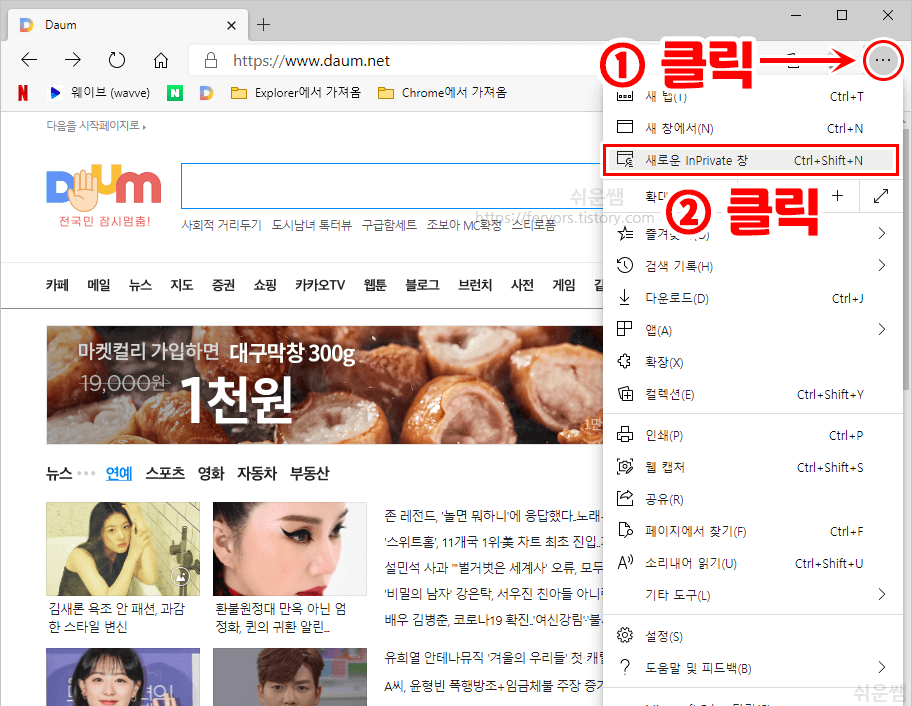Open 검색 기록 history menu item
This screenshot has width=912, height=706.
[x=751, y=266]
